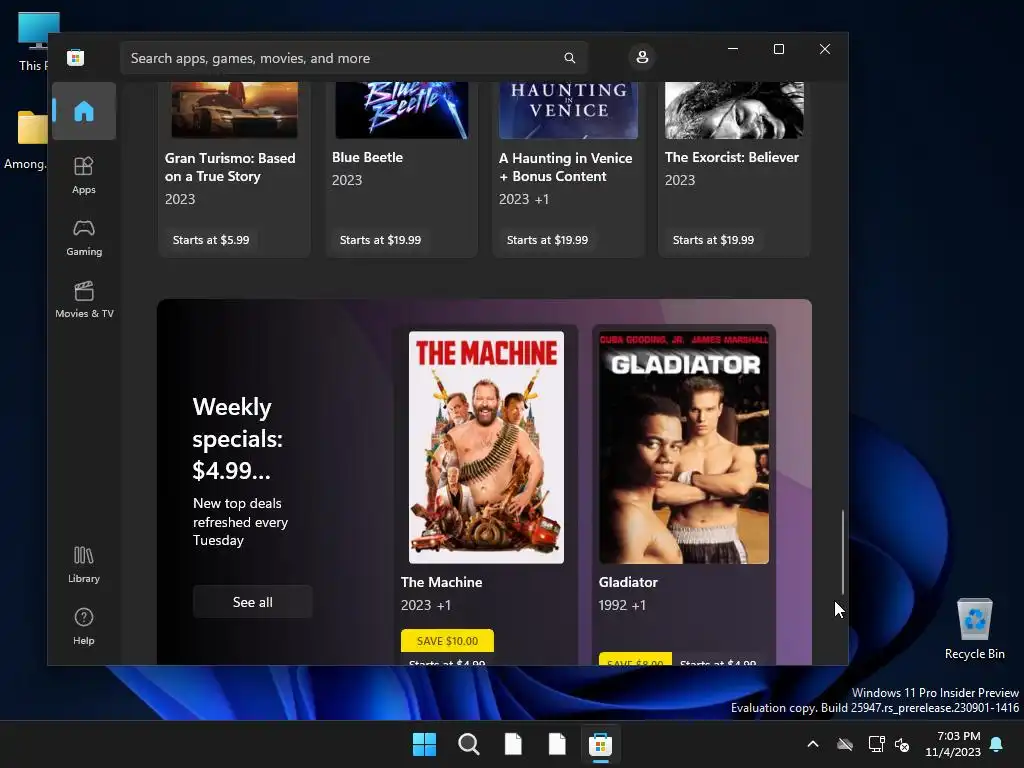Click the second file icon on taskbar

click(x=556, y=744)
